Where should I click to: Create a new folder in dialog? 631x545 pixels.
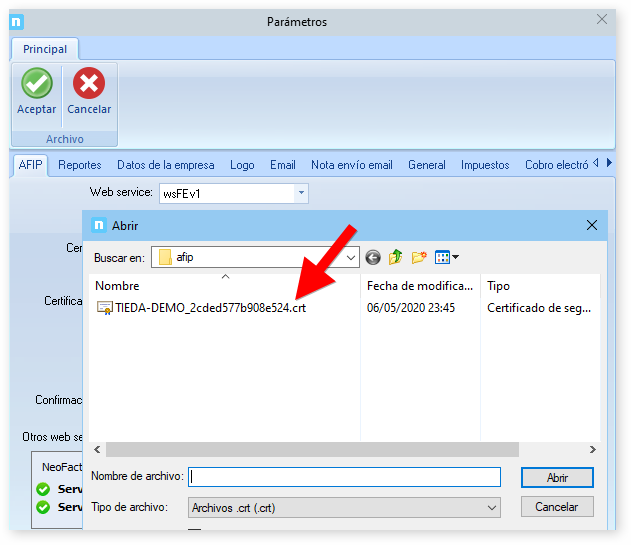[x=420, y=258]
